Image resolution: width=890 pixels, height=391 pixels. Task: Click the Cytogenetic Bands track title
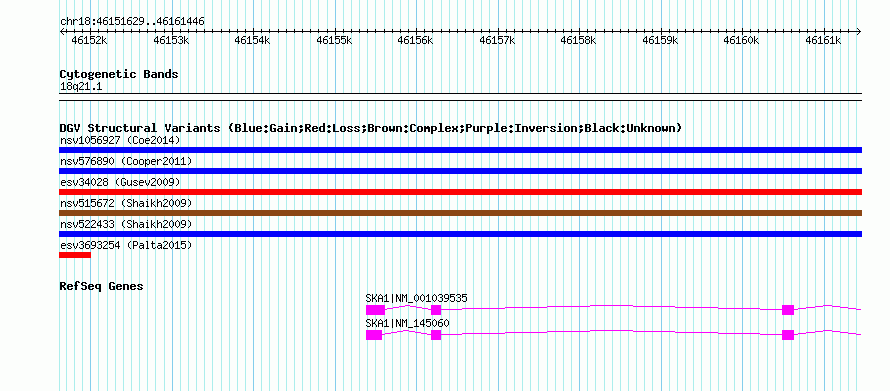tap(119, 74)
